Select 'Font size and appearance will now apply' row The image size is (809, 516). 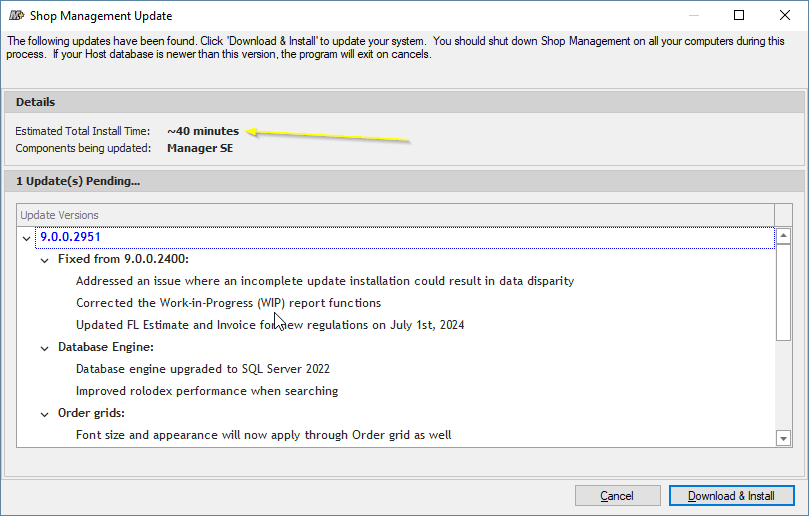point(264,435)
